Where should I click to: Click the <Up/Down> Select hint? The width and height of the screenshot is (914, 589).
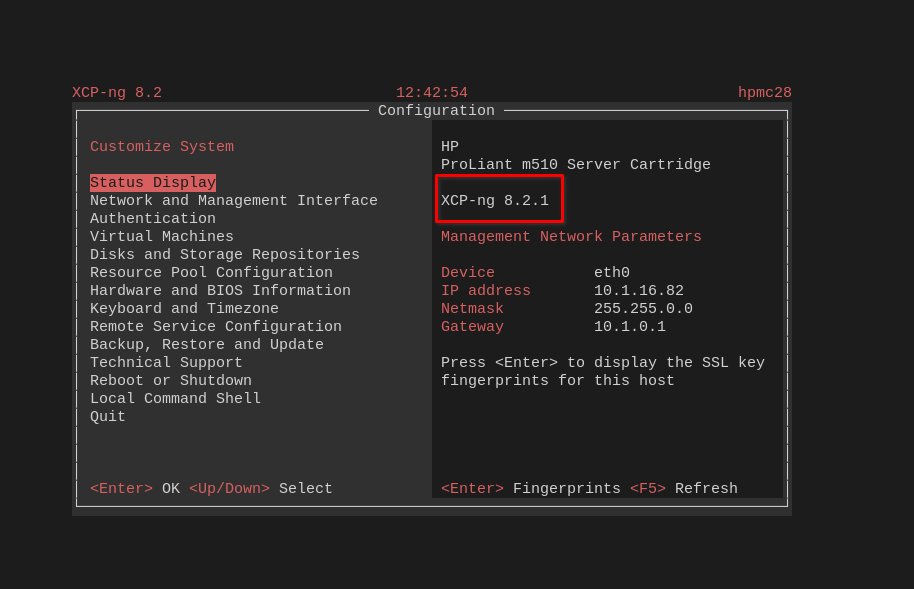[261, 489]
